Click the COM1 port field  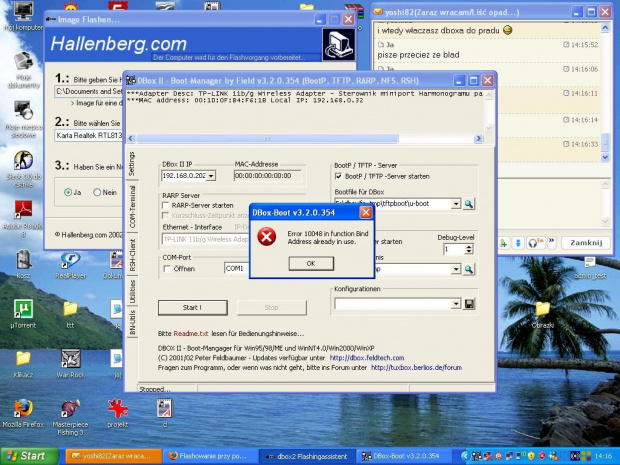(236, 269)
